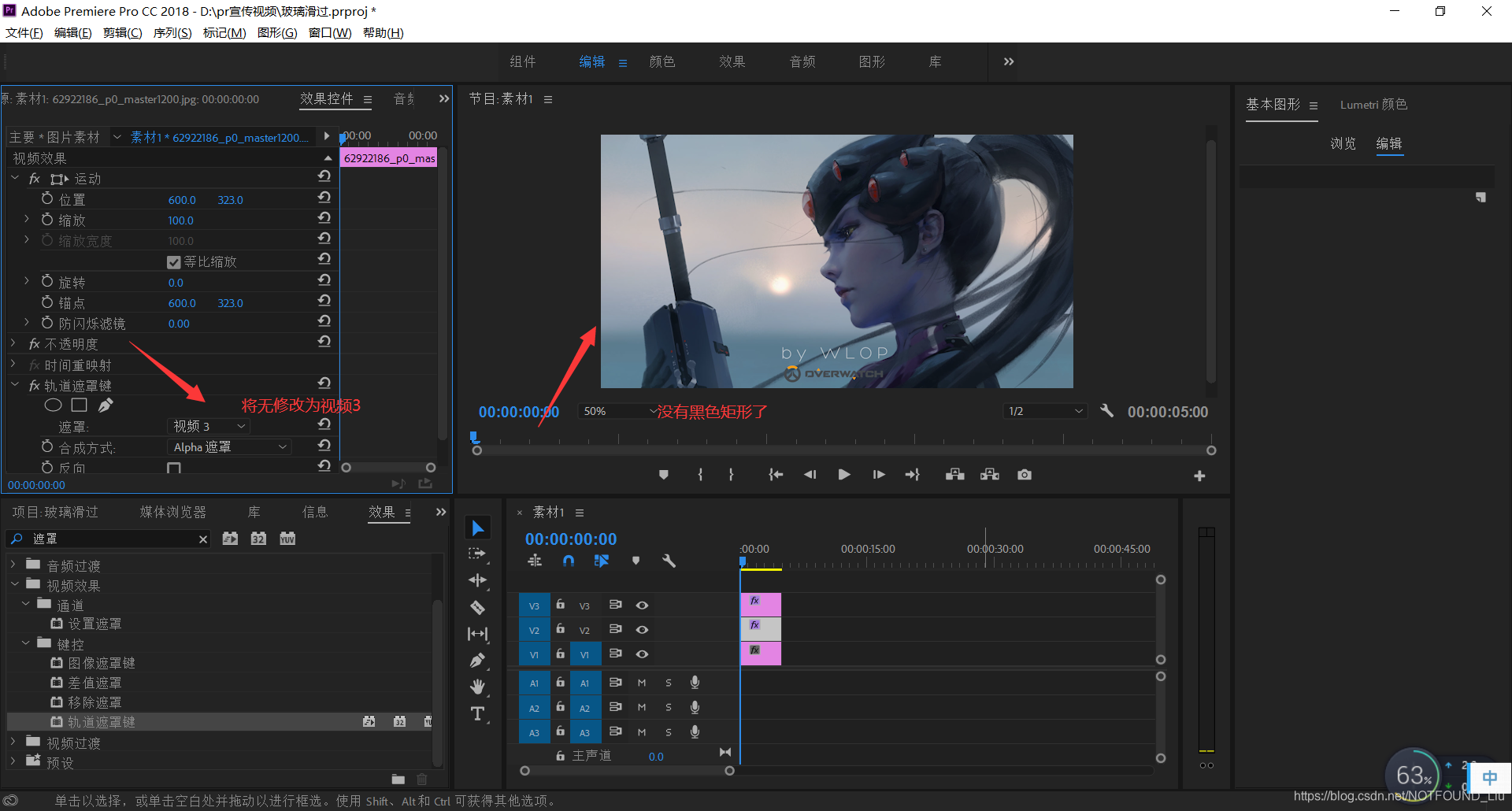Image resolution: width=1512 pixels, height=811 pixels.
Task: Step back one frame
Action: [x=810, y=475]
